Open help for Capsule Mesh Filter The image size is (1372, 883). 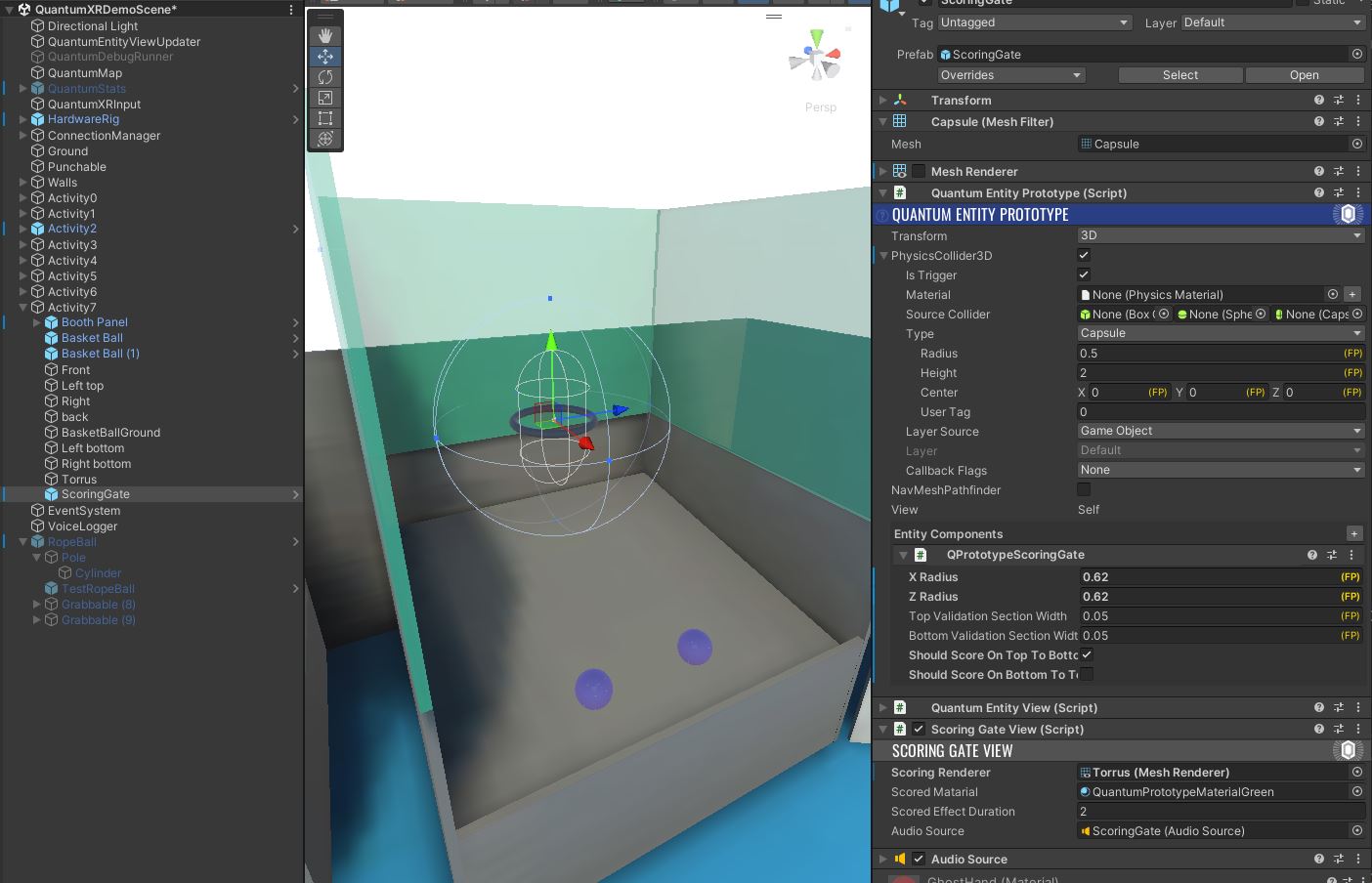click(1319, 121)
